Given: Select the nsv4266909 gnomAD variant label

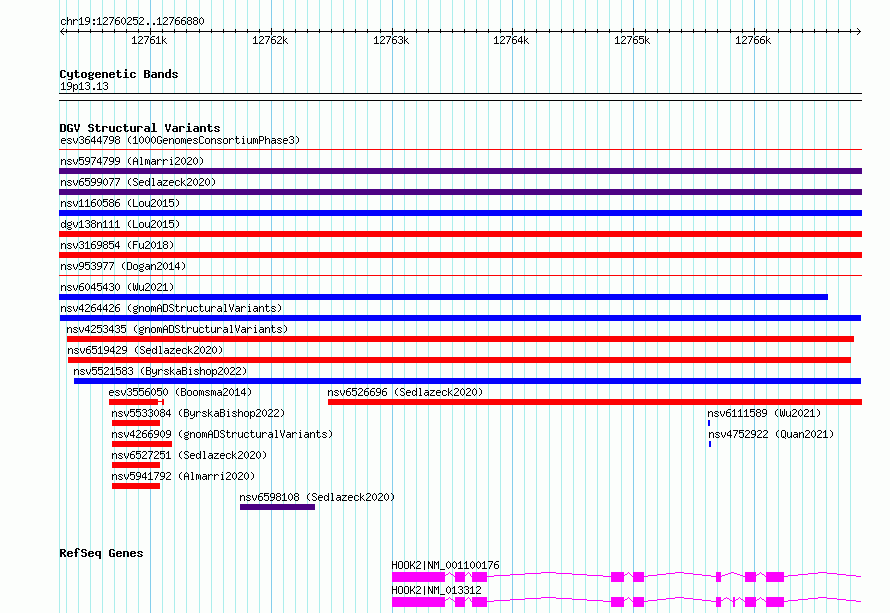Looking at the screenshot, I should point(221,435).
